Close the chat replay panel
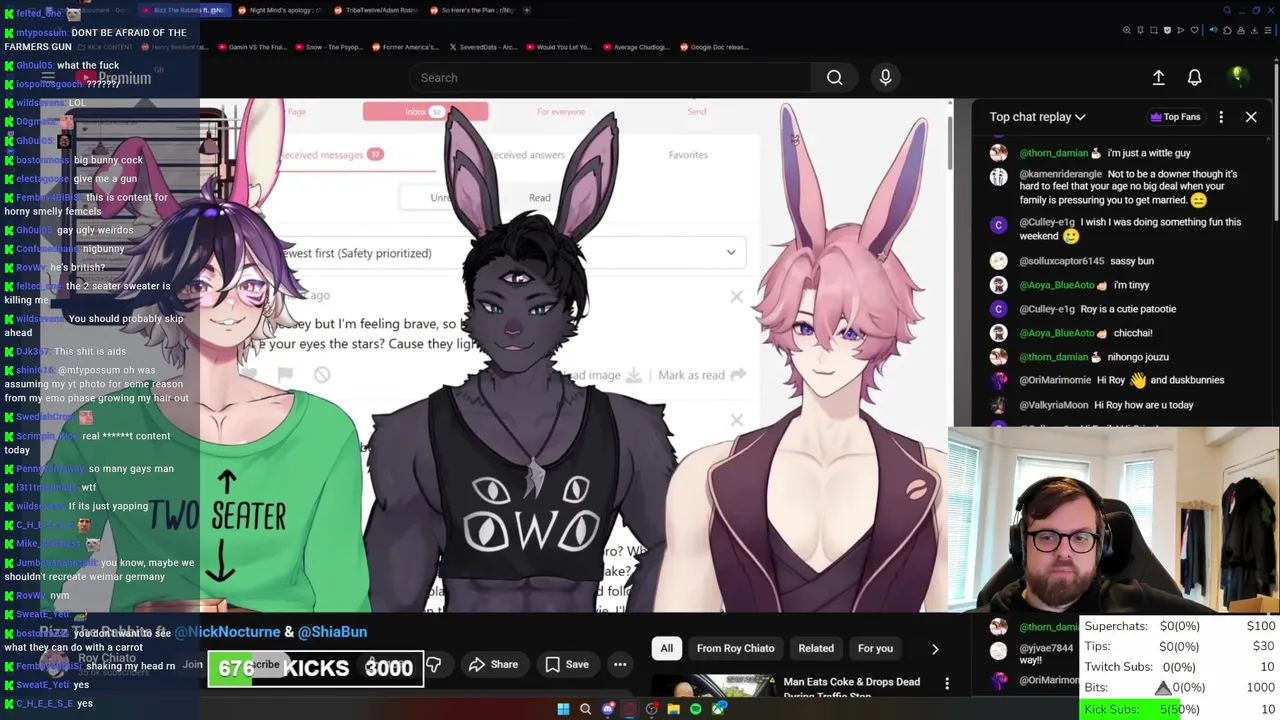Image resolution: width=1280 pixels, height=720 pixels. coord(1251,117)
